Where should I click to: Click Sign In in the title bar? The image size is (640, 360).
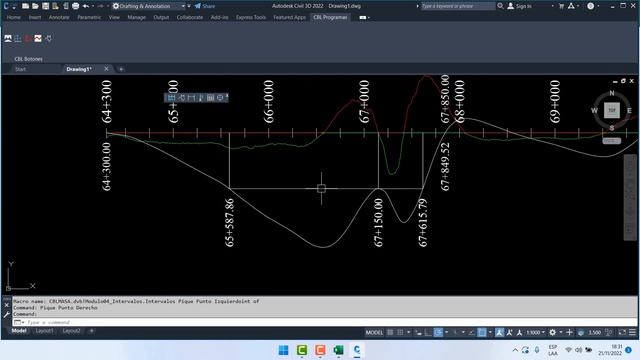(520, 6)
